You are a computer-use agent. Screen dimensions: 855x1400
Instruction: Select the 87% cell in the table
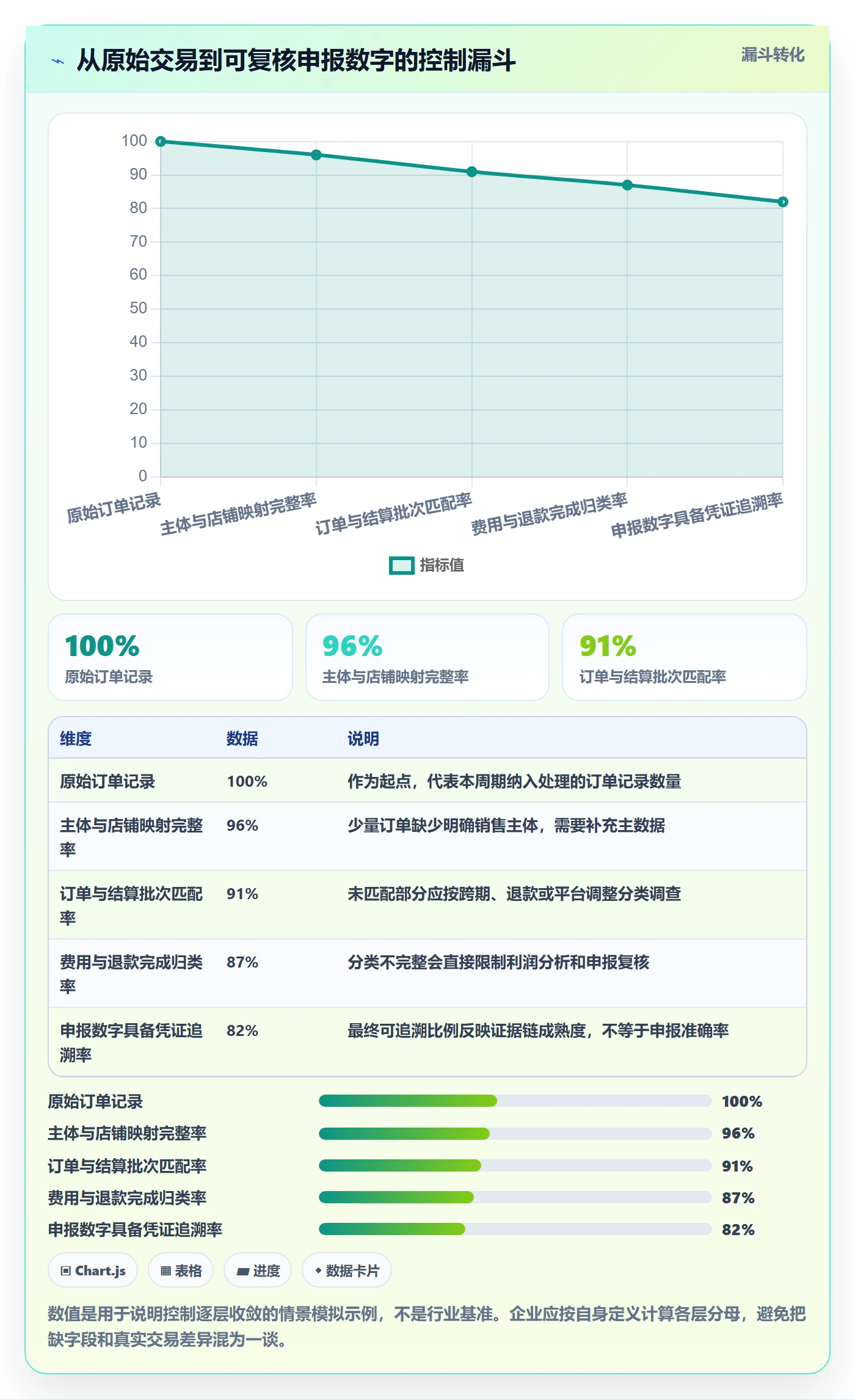coord(242,963)
